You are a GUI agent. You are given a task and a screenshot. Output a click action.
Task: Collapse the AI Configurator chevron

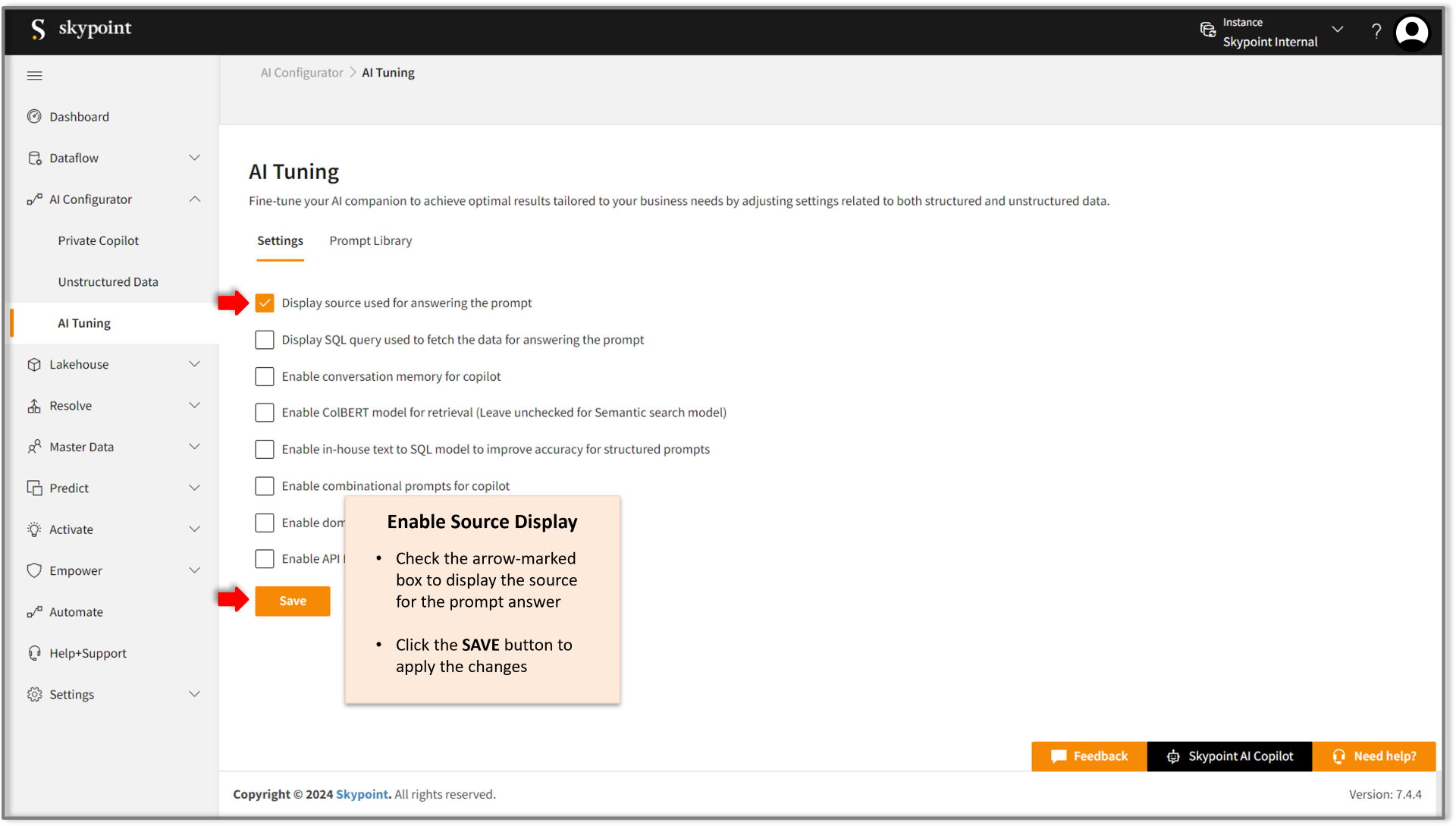(195, 199)
